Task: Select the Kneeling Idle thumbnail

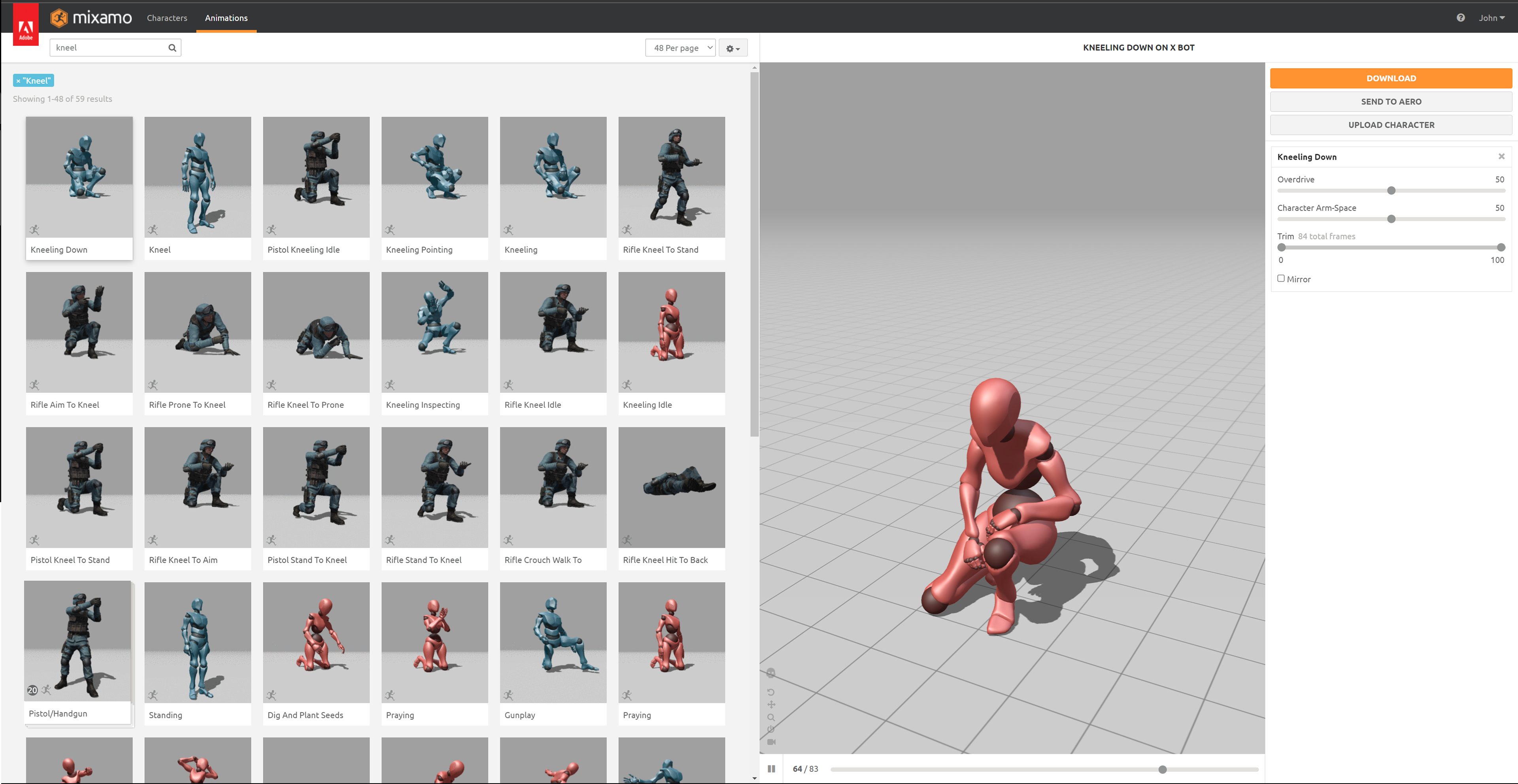Action: (x=671, y=332)
